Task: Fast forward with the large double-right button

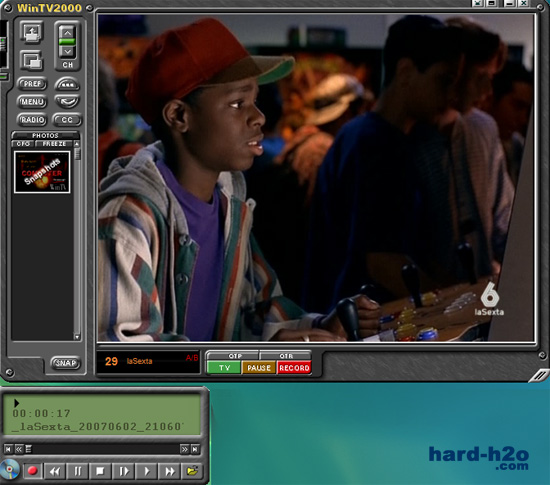Action: tap(169, 471)
